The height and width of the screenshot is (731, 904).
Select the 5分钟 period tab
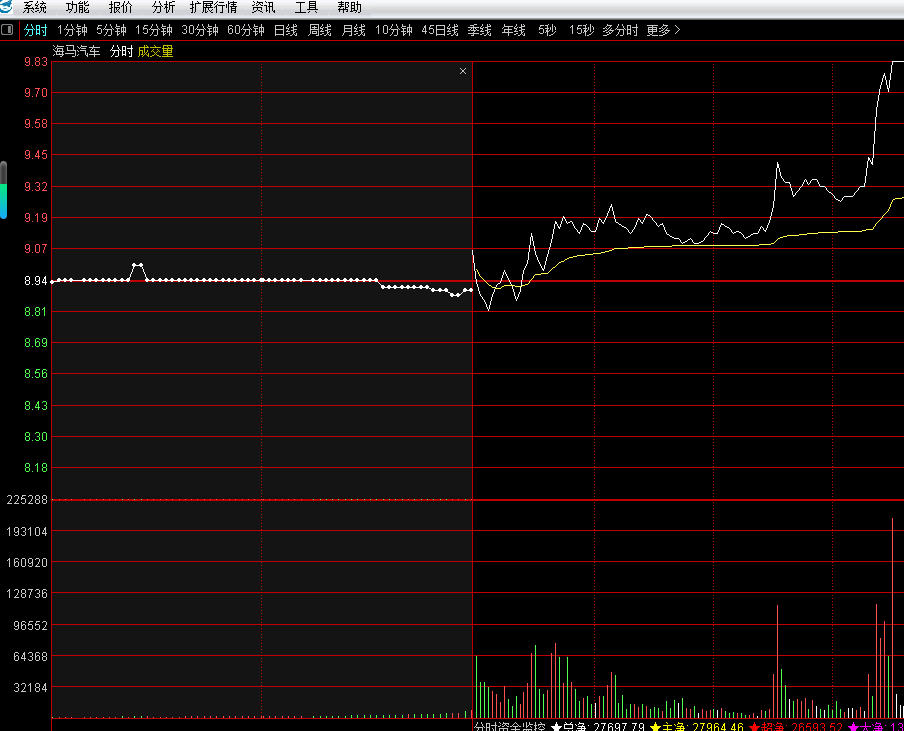pos(111,30)
